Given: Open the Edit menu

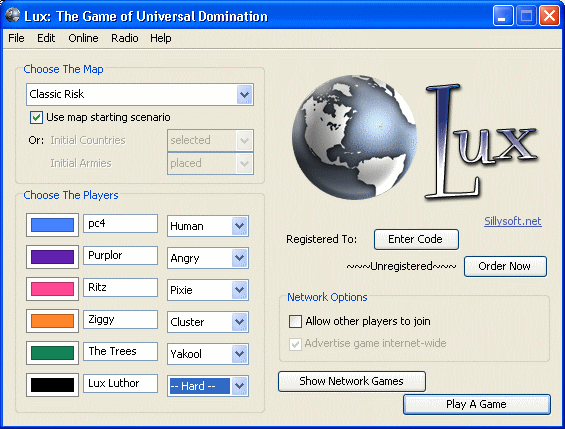Looking at the screenshot, I should click(x=46, y=38).
